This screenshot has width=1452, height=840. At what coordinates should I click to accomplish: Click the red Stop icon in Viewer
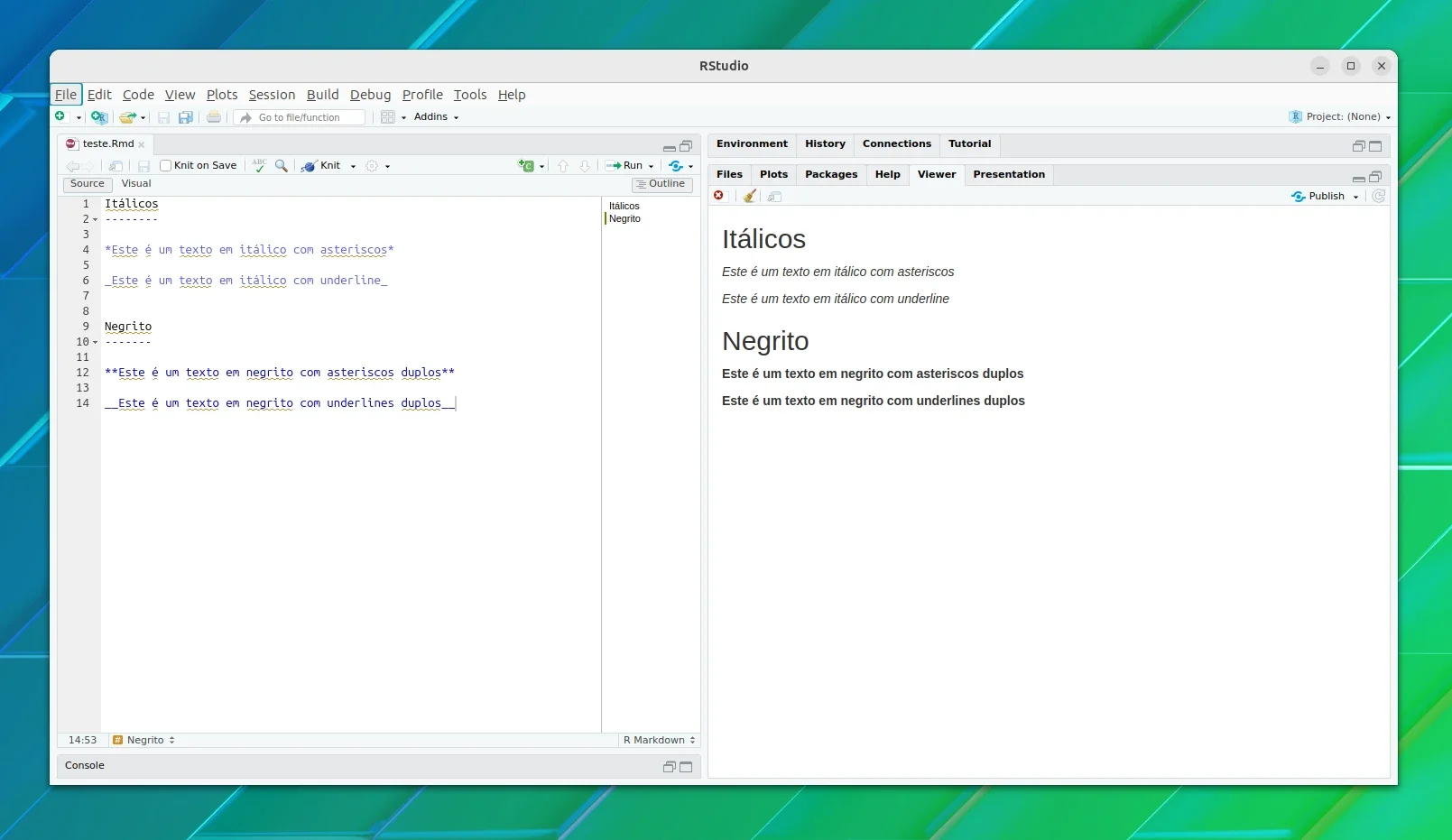click(x=719, y=196)
